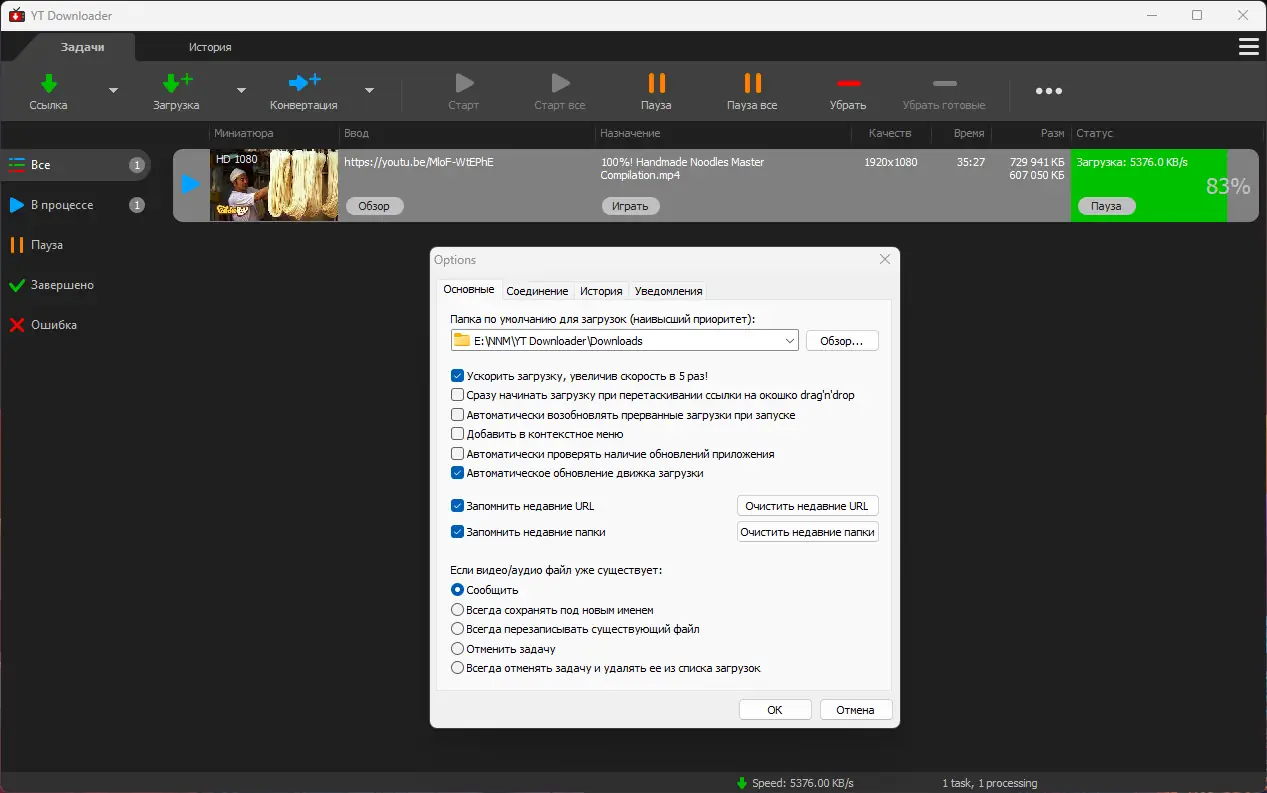1267x793 pixels.
Task: Click the 1920x1080 quality value
Action: tap(891, 161)
